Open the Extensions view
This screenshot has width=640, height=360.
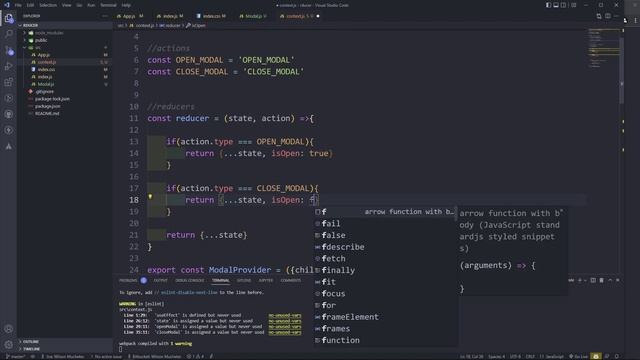coord(9,82)
